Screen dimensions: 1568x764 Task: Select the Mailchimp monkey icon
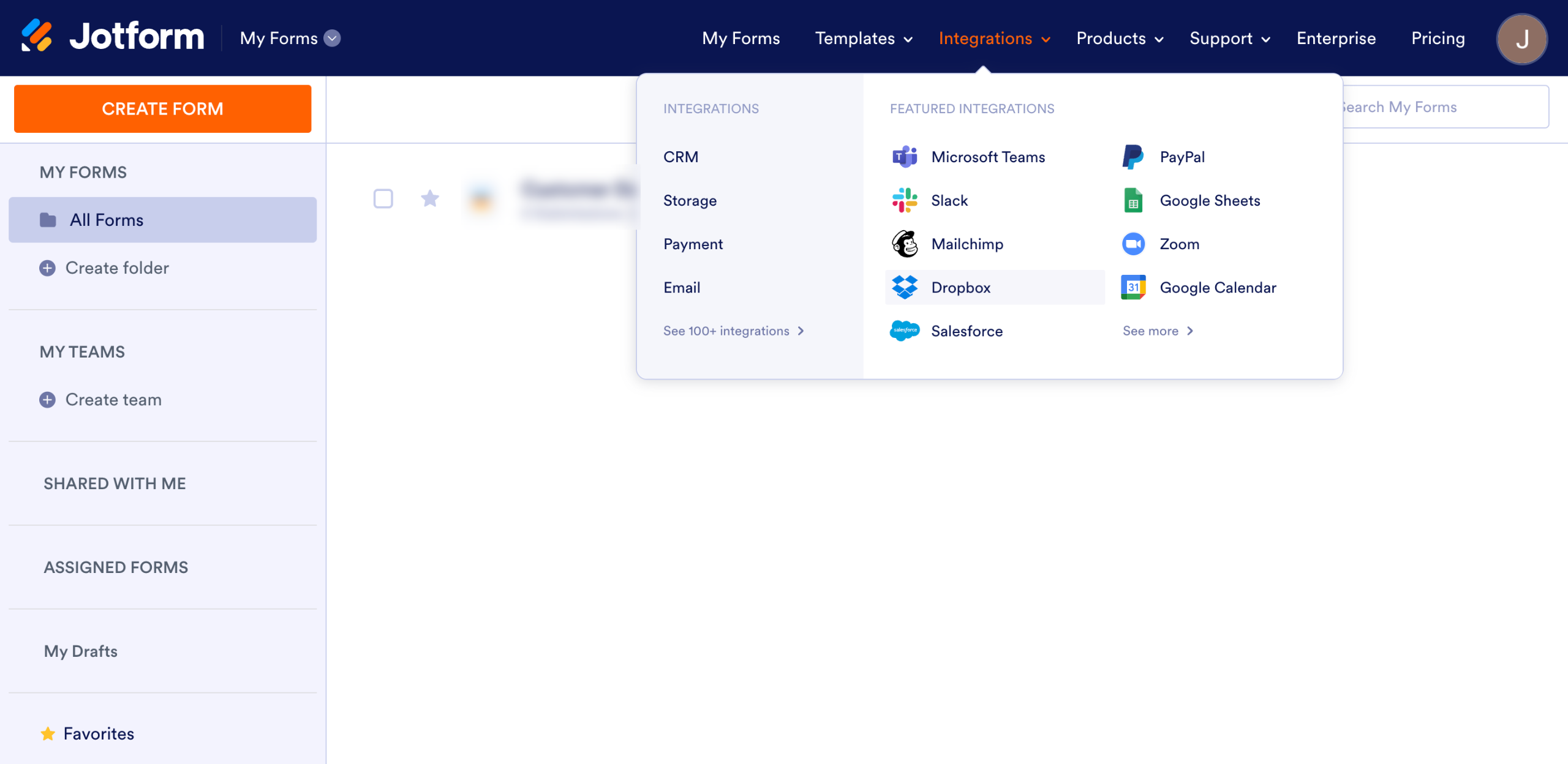click(905, 244)
